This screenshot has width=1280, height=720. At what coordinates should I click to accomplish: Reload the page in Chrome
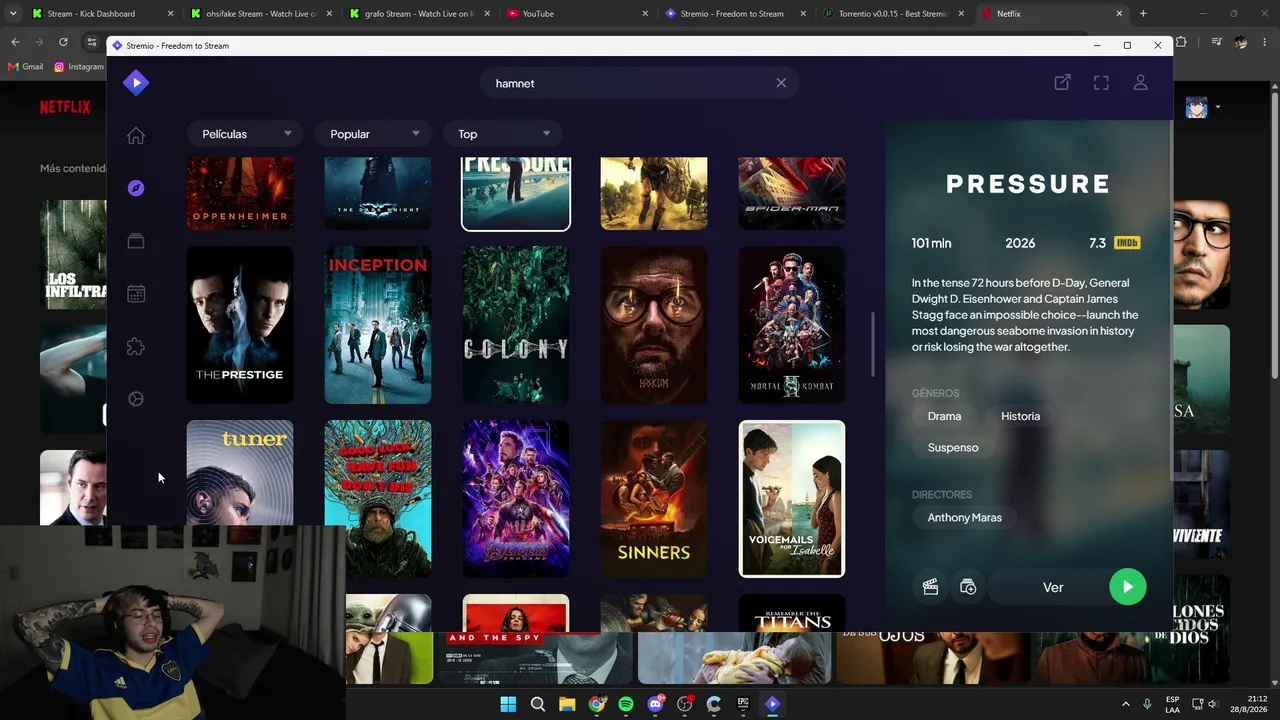click(x=63, y=42)
